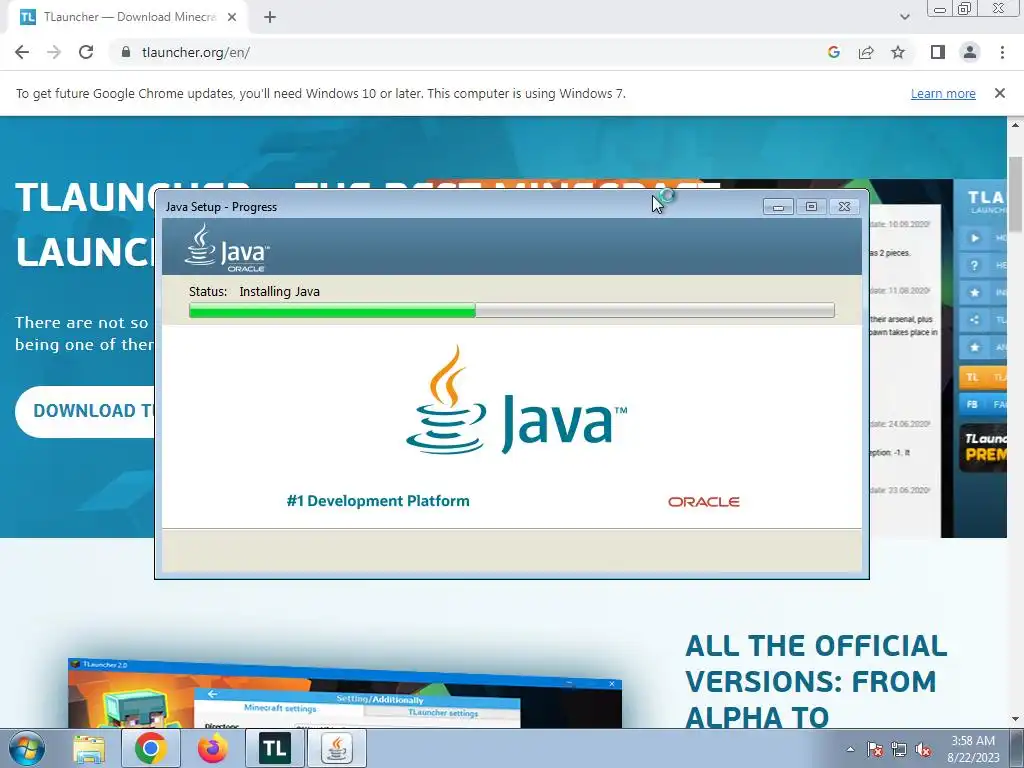Viewport: 1024px width, 768px height.
Task: Minimize the Java Setup window
Action: pyautogui.click(x=778, y=206)
